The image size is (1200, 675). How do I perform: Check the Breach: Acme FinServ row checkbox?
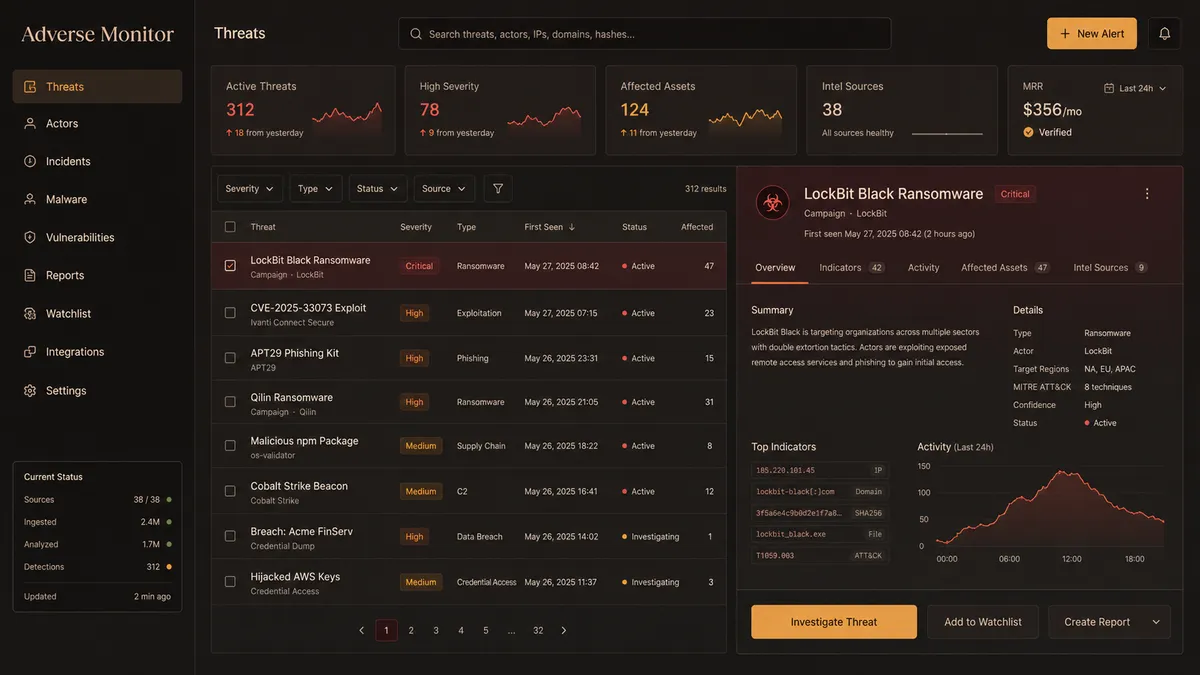230,537
